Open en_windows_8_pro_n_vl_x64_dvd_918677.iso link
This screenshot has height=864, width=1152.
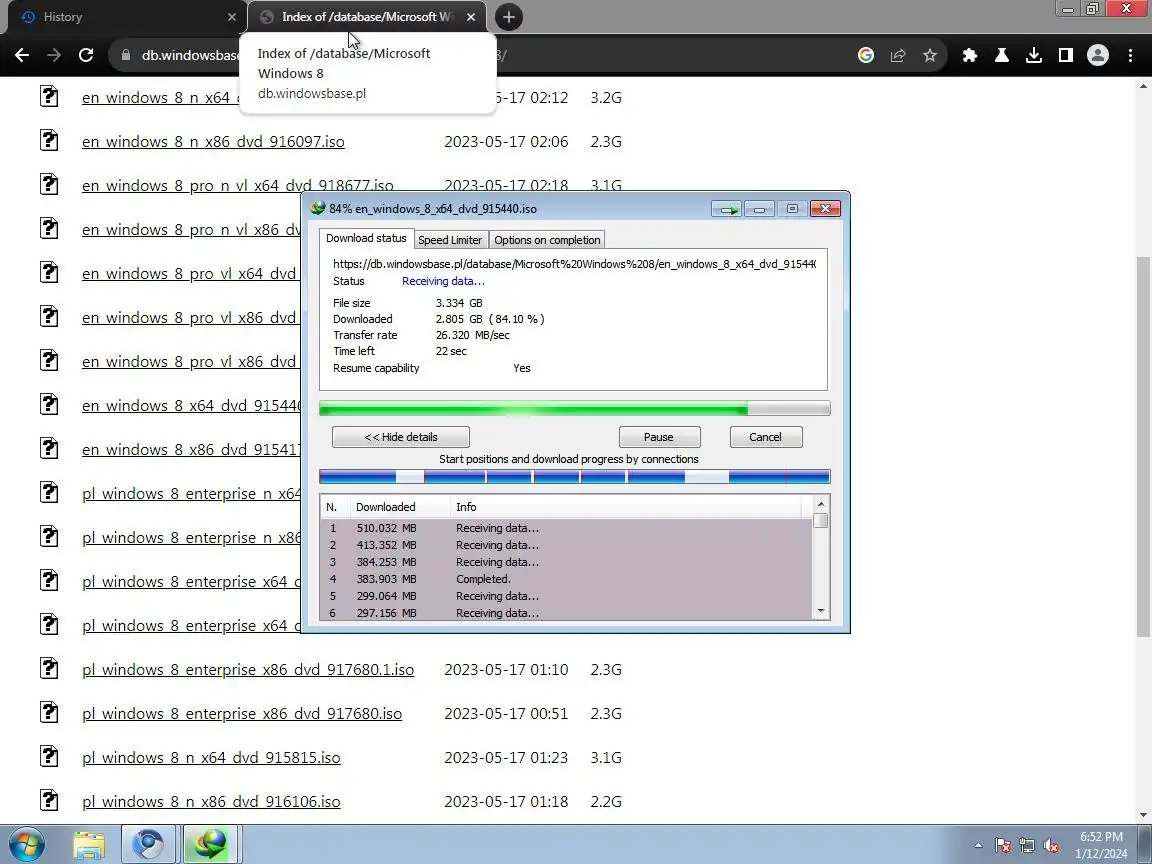point(237,185)
